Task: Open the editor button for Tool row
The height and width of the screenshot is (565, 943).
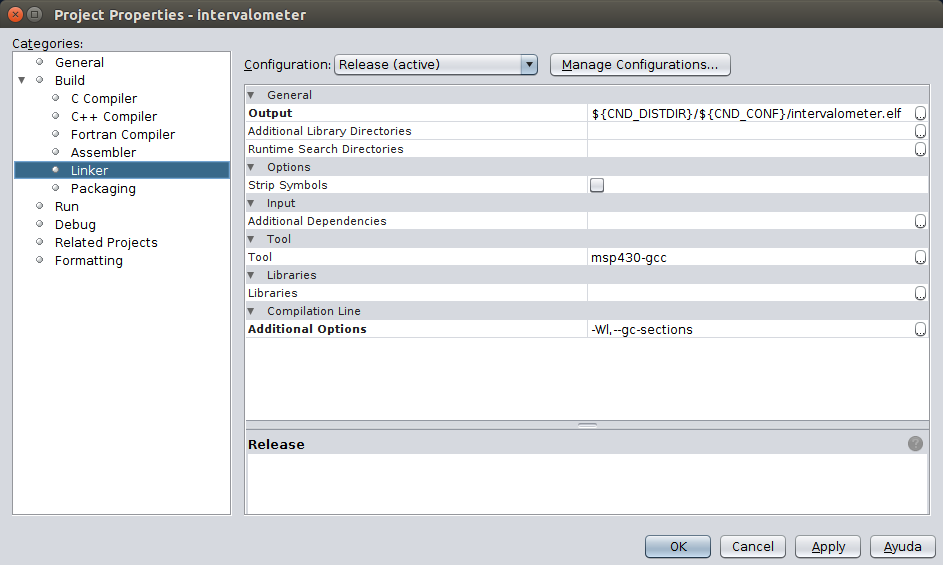Action: tap(920, 258)
